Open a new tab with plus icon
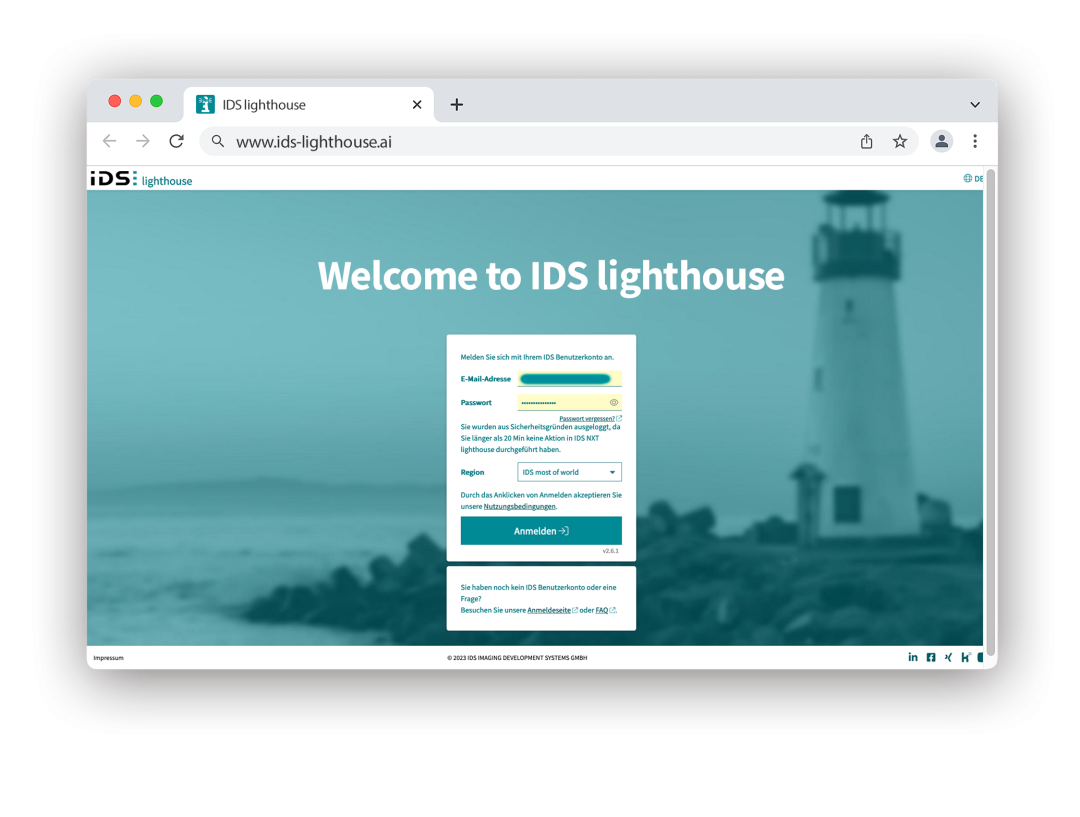Screen dimensions: 1080x817 (457, 105)
